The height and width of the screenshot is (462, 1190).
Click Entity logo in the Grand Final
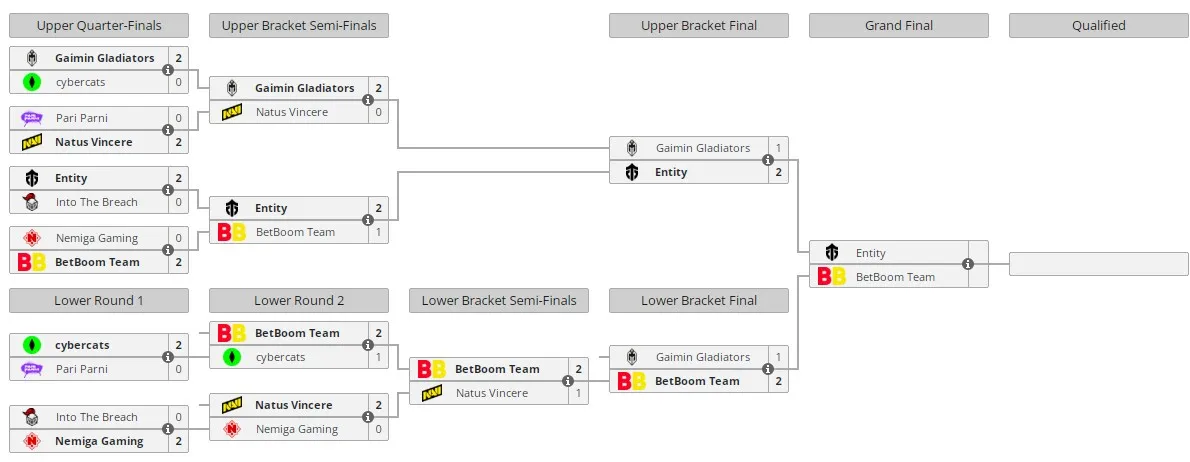832,253
